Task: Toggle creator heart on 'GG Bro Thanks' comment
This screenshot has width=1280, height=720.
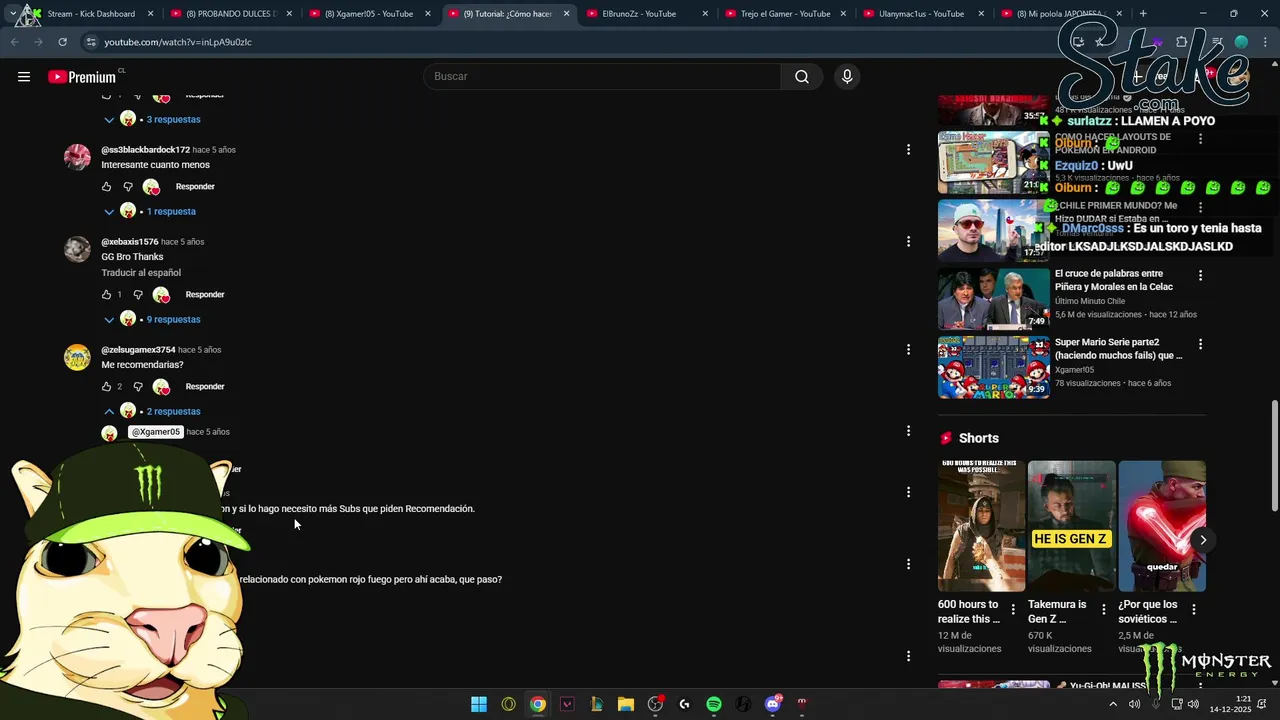Action: (x=161, y=295)
